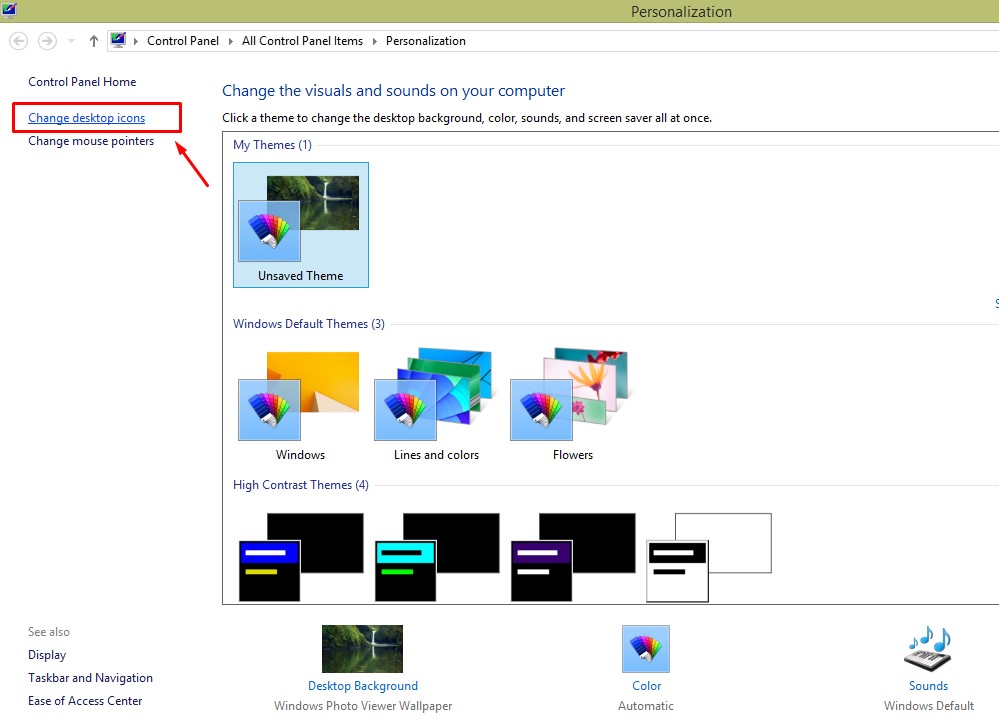Open Control Panel Home
Image resolution: width=999 pixels, height=725 pixels.
82,82
